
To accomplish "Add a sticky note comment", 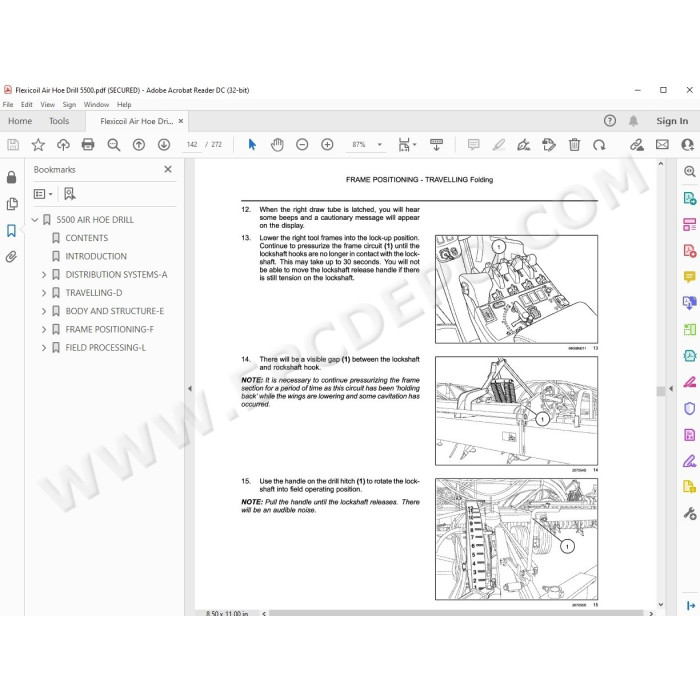I will [474, 145].
